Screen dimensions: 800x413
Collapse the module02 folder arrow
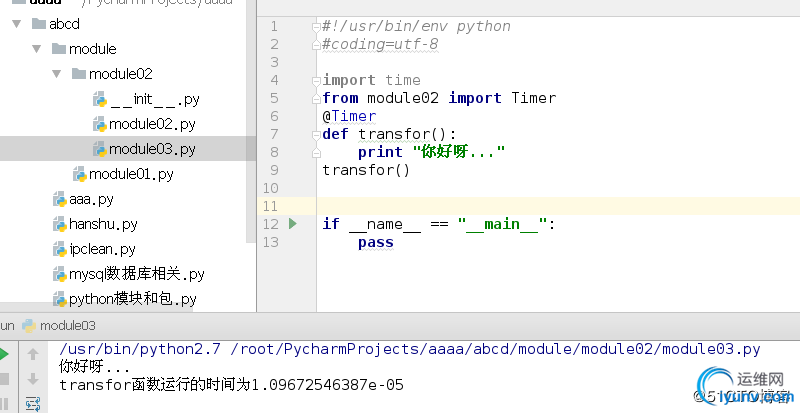[x=57, y=74]
